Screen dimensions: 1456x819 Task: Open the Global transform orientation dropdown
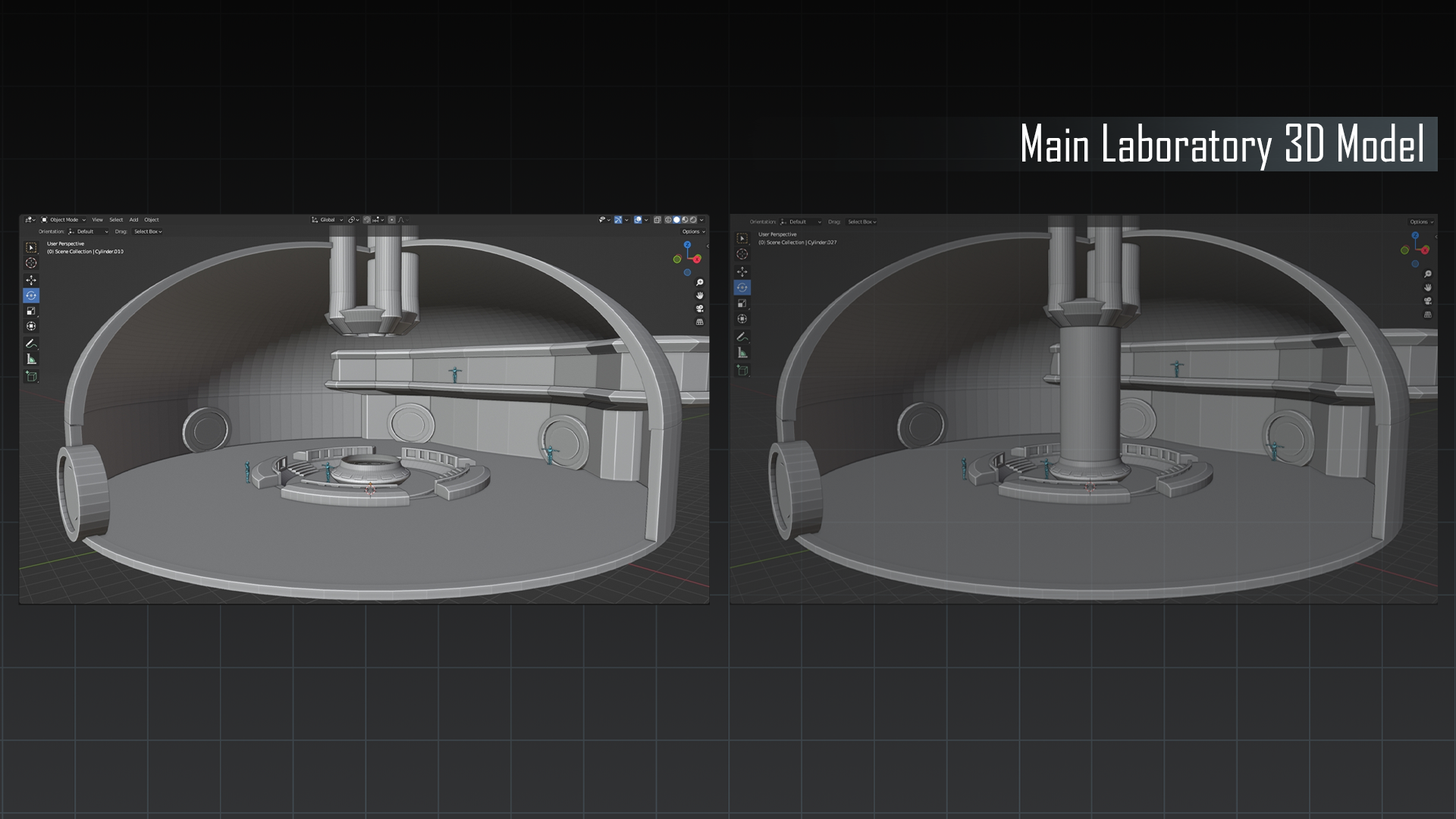pos(328,220)
